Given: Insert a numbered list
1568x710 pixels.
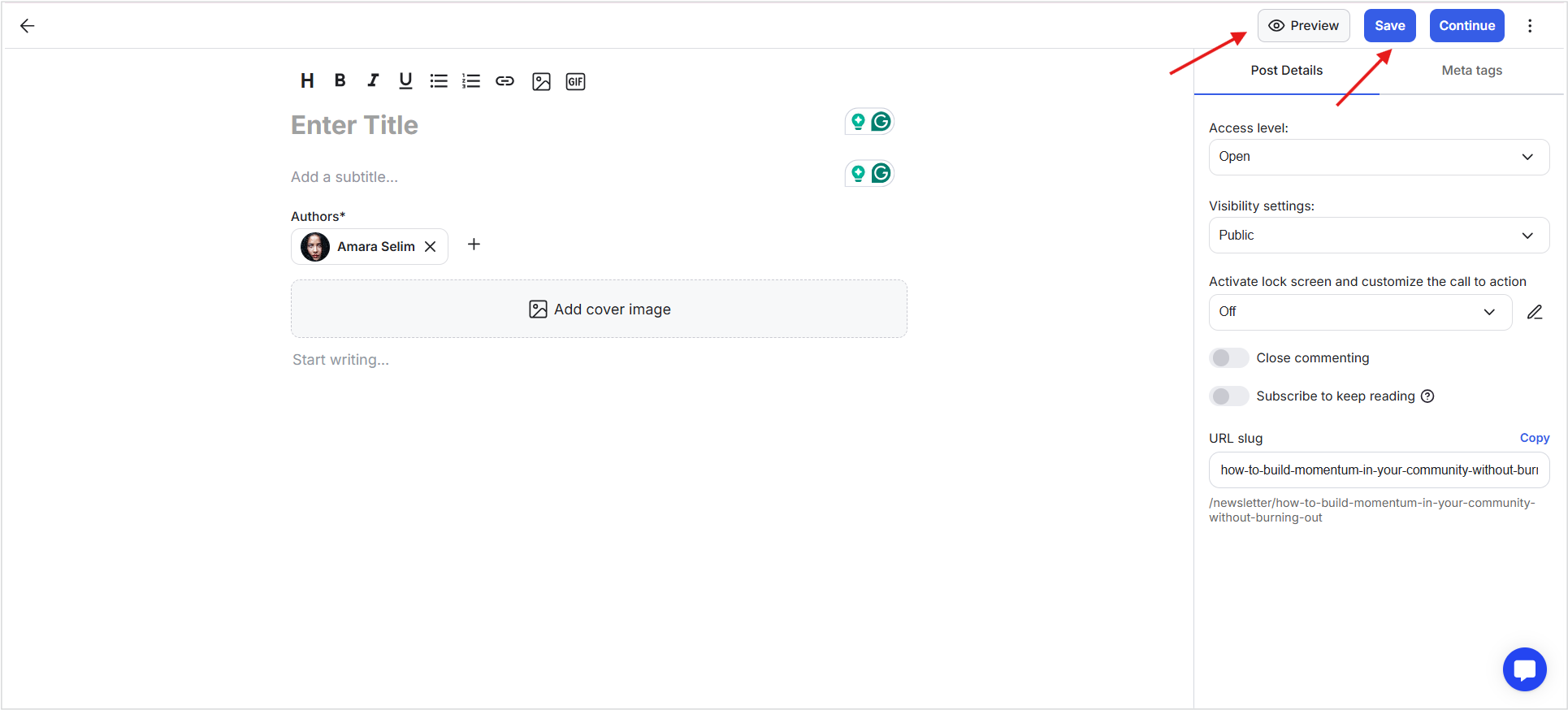Looking at the screenshot, I should (x=471, y=80).
